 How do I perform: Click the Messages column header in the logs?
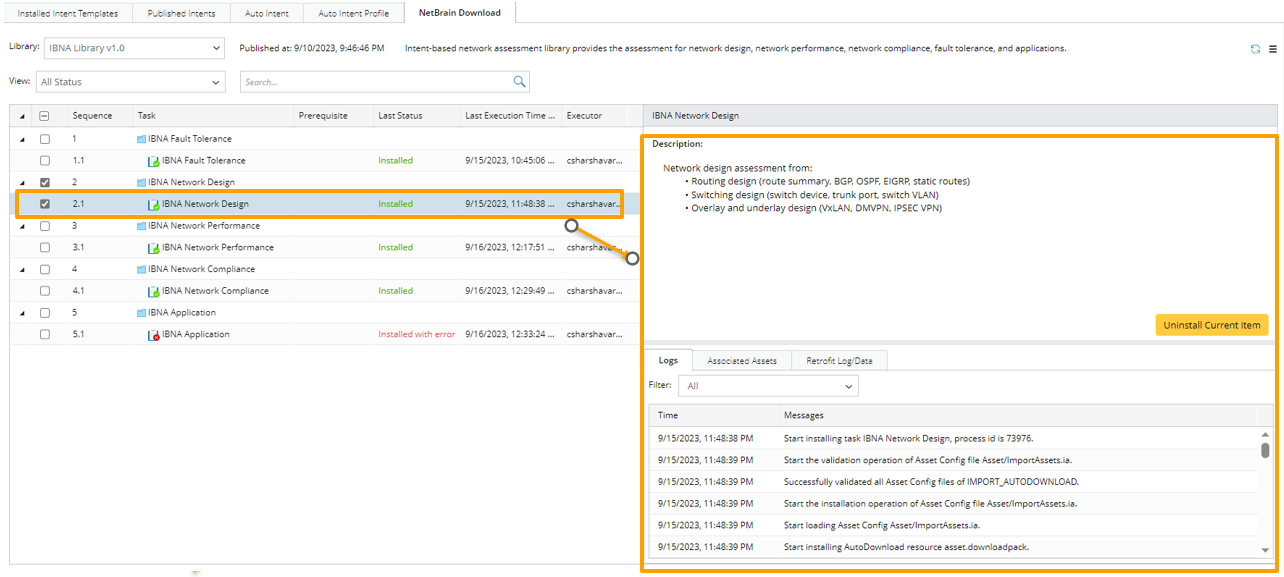1017,415
